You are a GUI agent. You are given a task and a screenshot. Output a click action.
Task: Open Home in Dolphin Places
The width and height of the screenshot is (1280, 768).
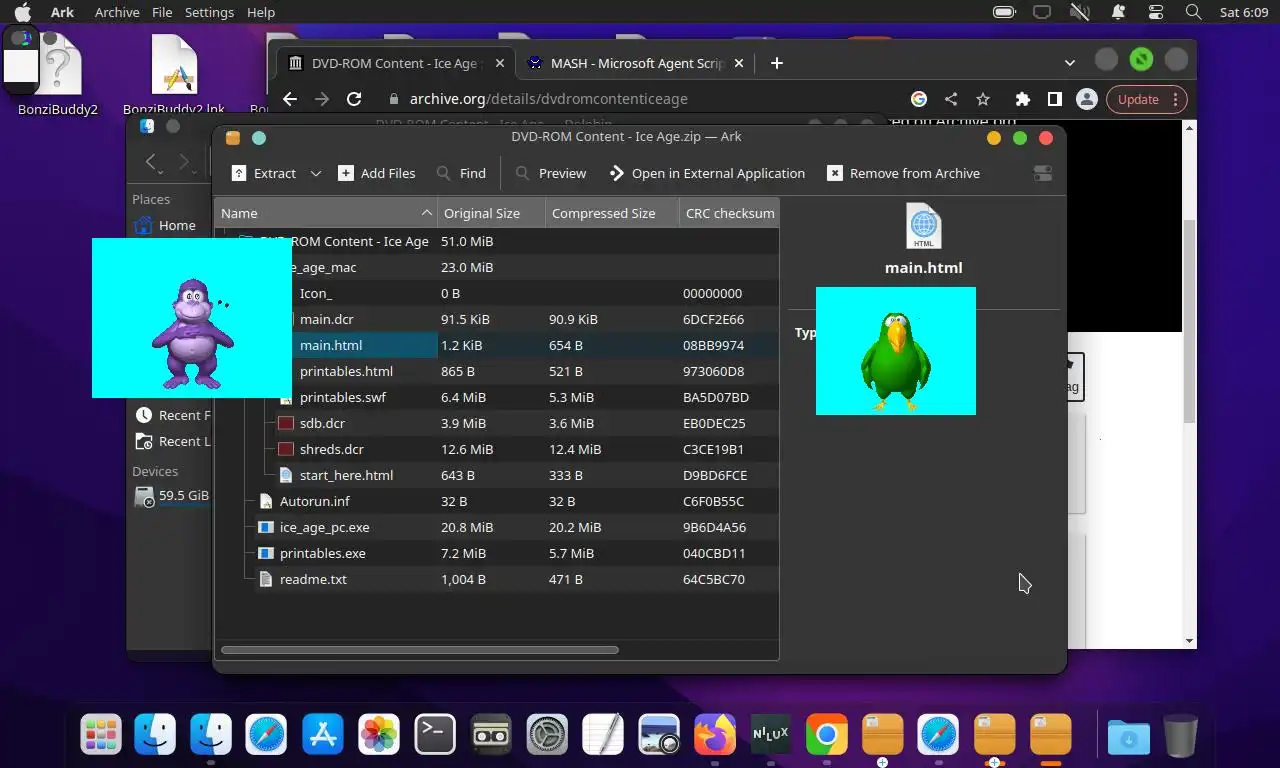point(165,225)
